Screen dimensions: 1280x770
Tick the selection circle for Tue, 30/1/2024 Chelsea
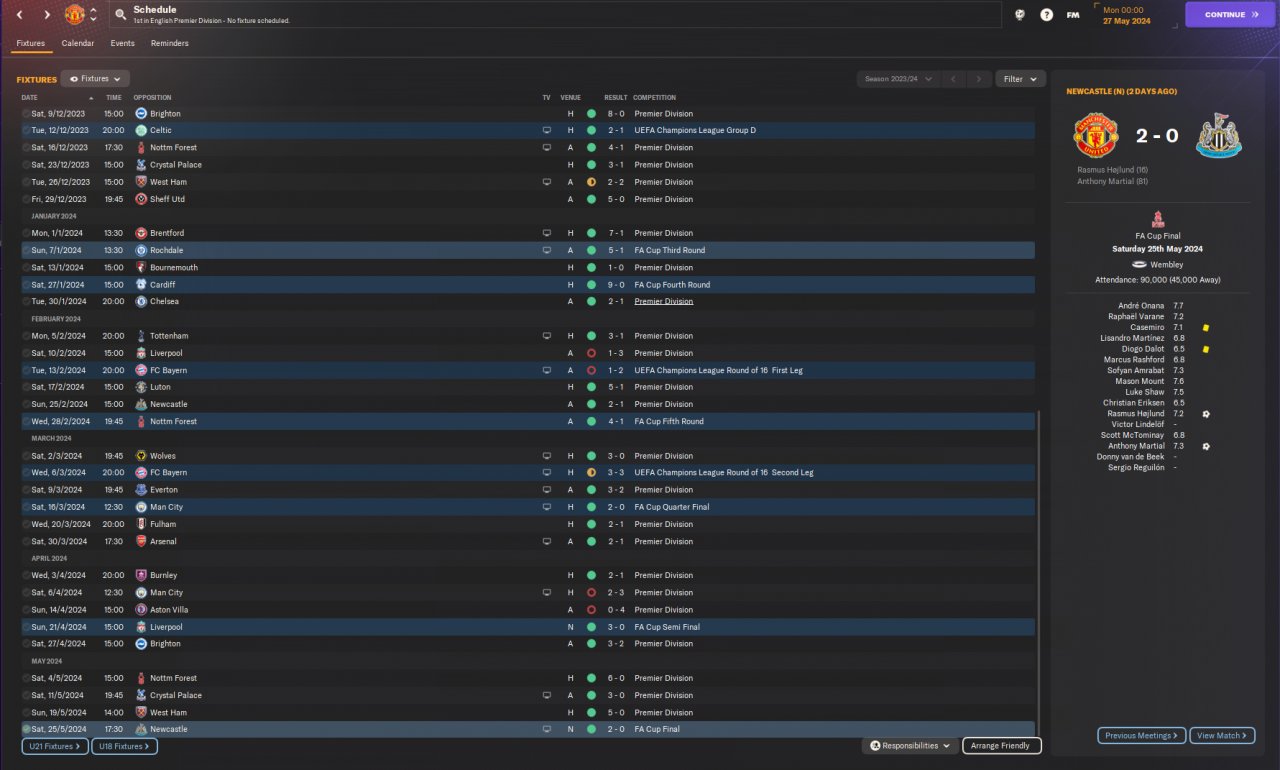tap(26, 302)
